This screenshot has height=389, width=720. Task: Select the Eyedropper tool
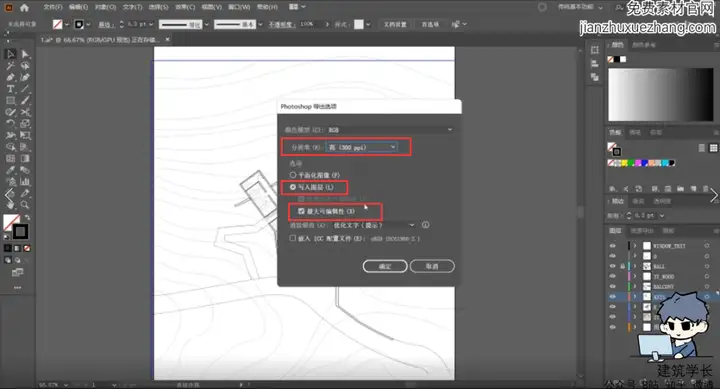pyautogui.click(x=10, y=170)
